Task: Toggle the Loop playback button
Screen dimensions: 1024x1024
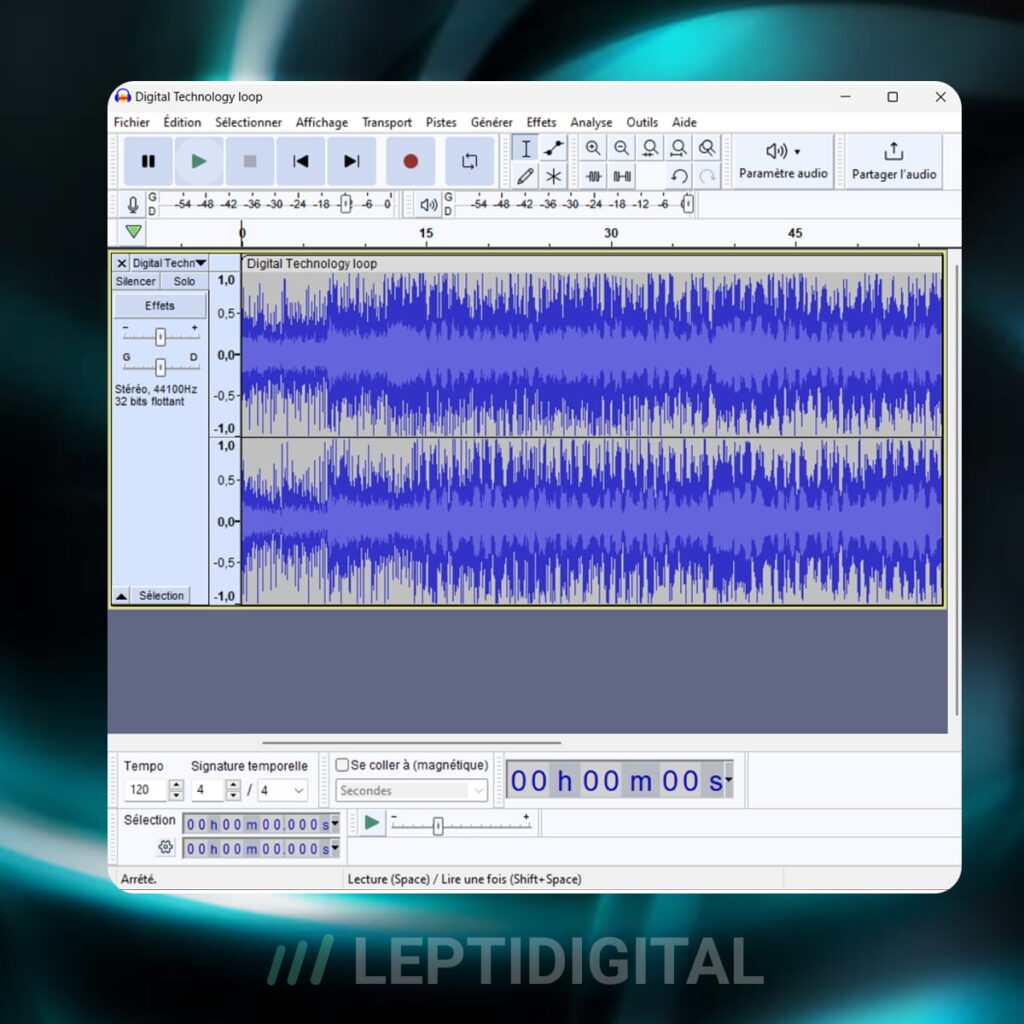Action: click(469, 161)
